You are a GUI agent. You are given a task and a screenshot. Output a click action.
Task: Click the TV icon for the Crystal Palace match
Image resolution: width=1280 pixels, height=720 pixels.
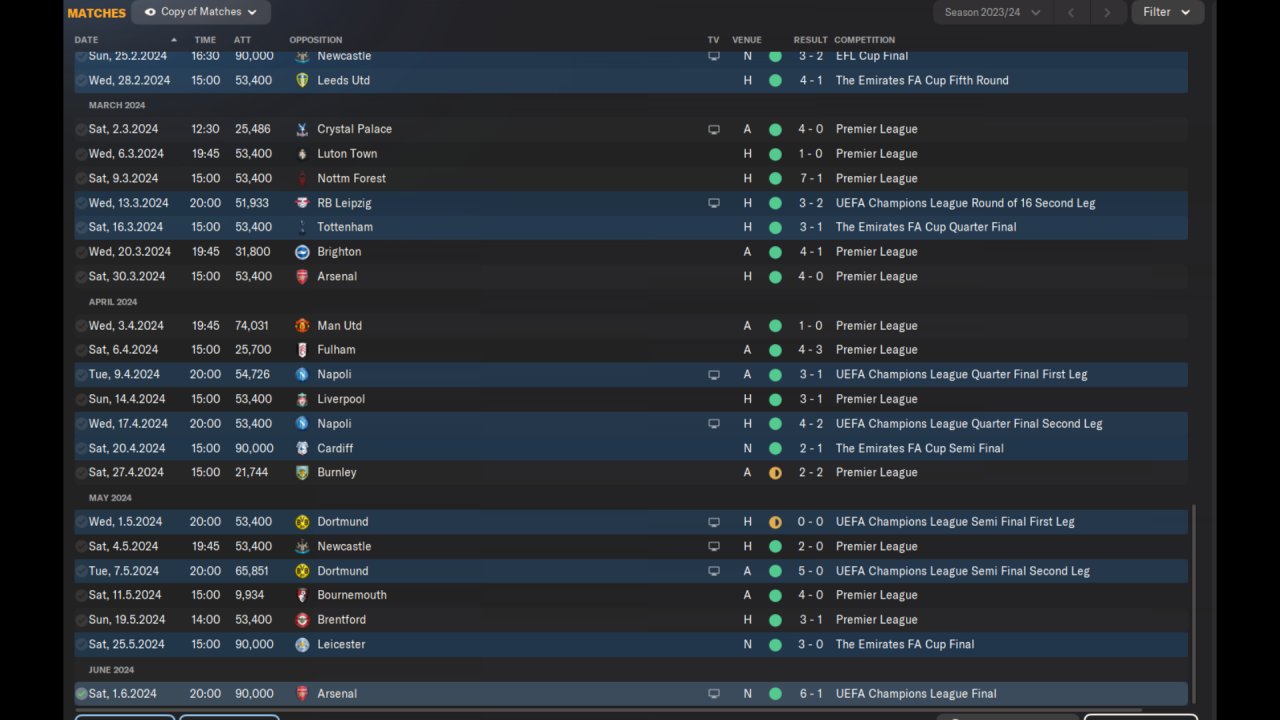click(x=713, y=129)
